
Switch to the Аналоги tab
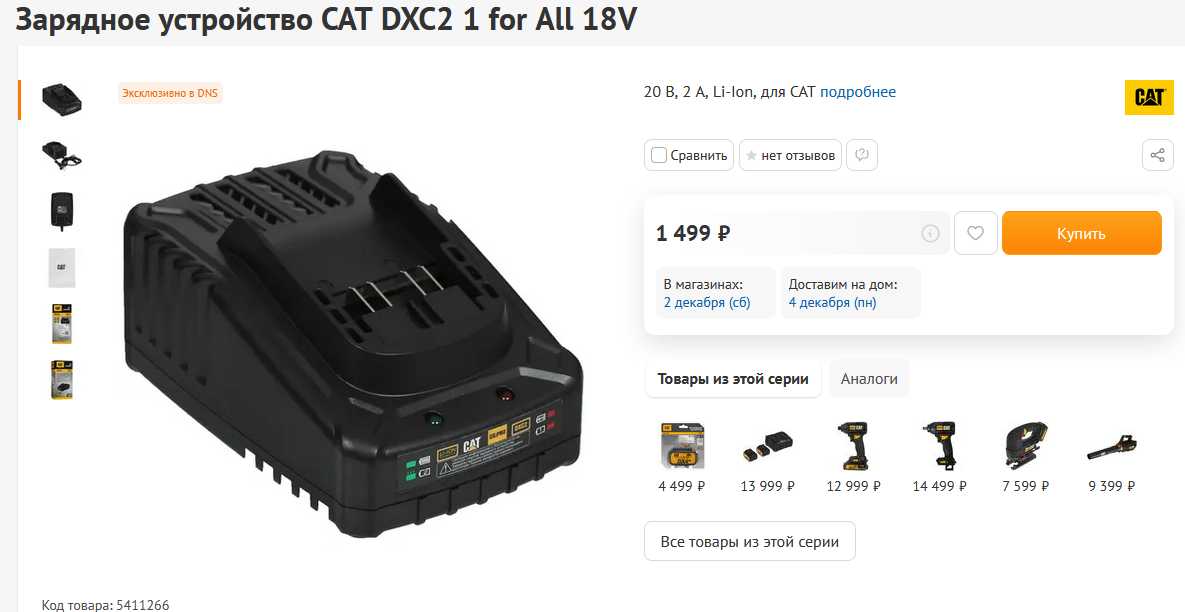pyautogui.click(x=869, y=379)
